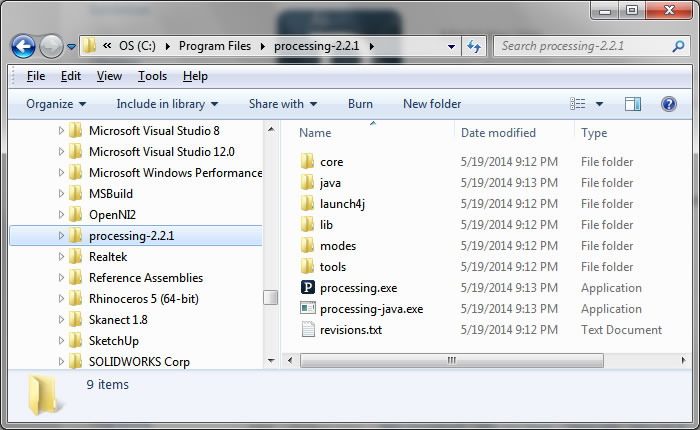Screen dimensions: 700x430
Task: Expand Microsoft Visual Studio 12.0 tree node
Action: [61, 151]
